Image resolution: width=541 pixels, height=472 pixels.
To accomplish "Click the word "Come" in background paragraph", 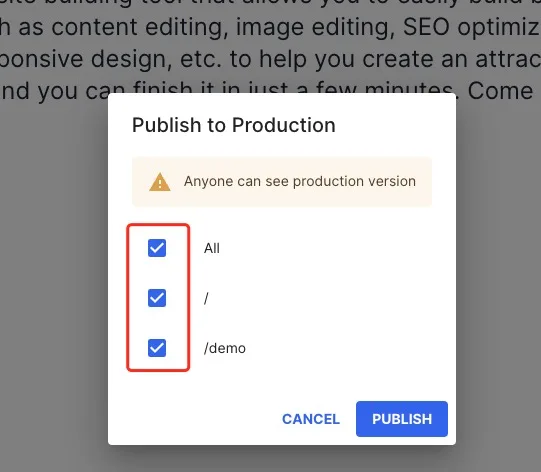I will click(x=500, y=91).
